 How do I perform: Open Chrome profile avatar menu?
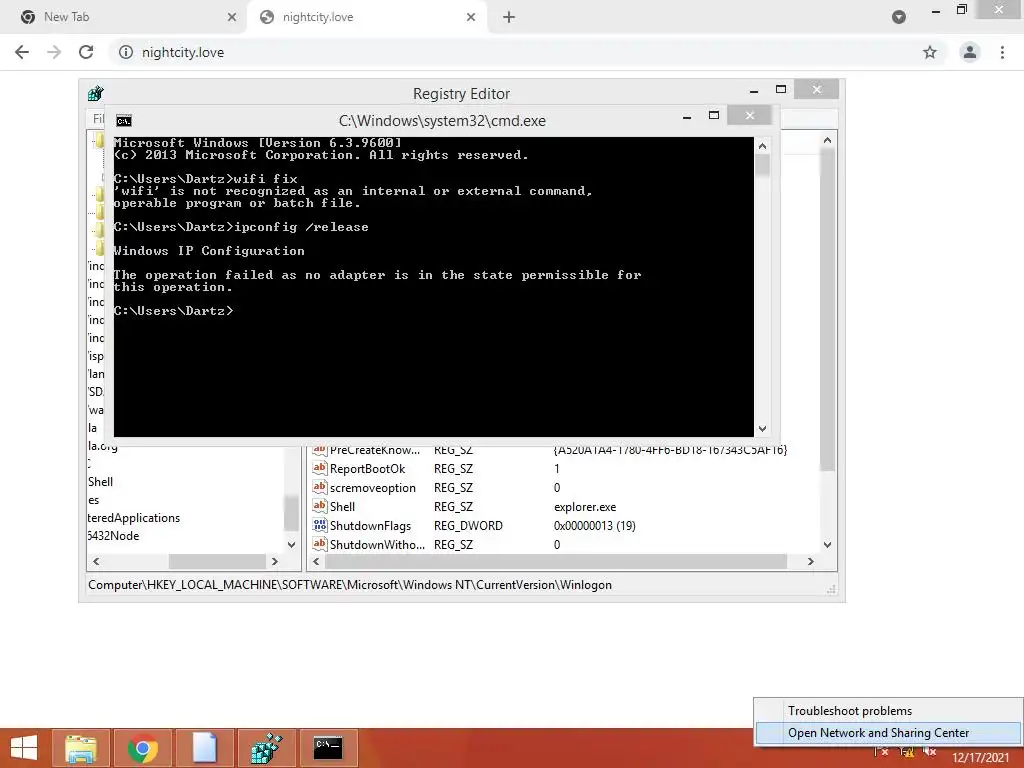click(970, 52)
